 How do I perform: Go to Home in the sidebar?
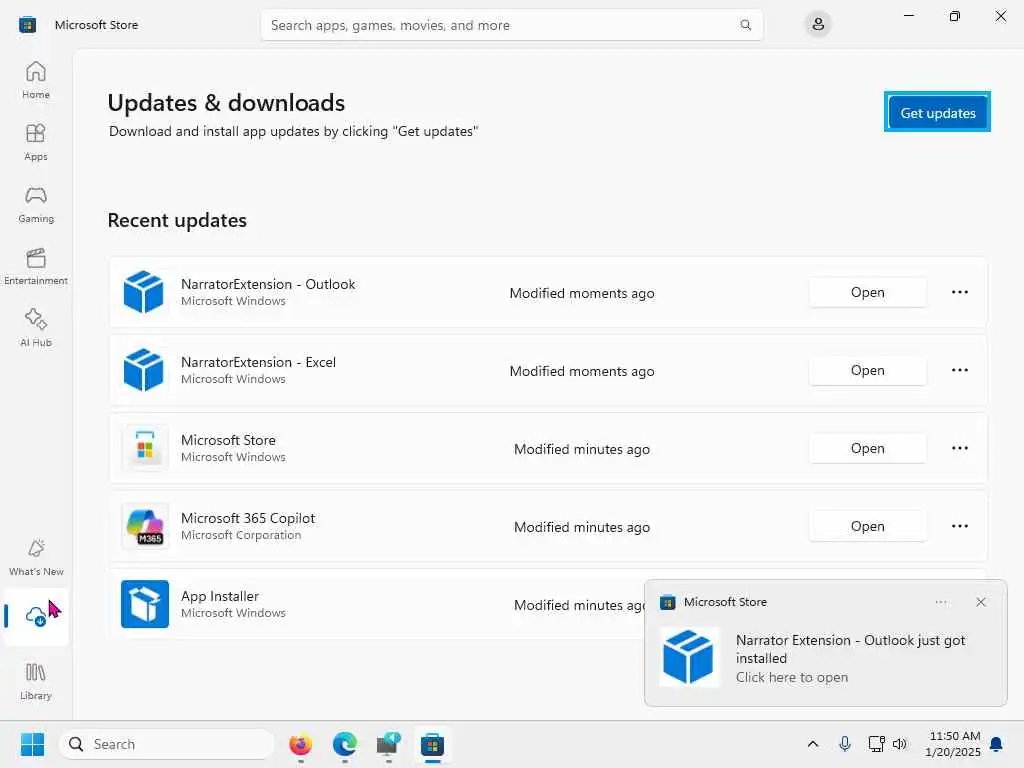point(35,80)
